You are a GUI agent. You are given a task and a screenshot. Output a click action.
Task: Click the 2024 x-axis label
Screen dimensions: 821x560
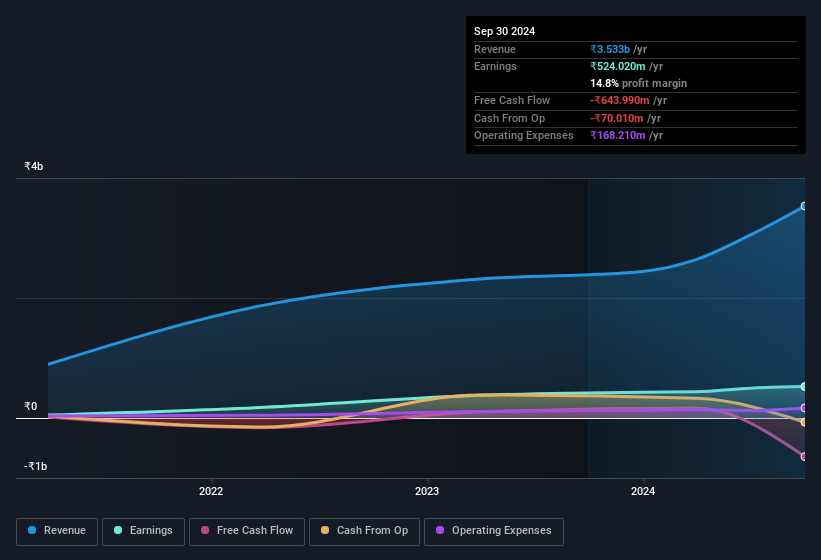(643, 491)
